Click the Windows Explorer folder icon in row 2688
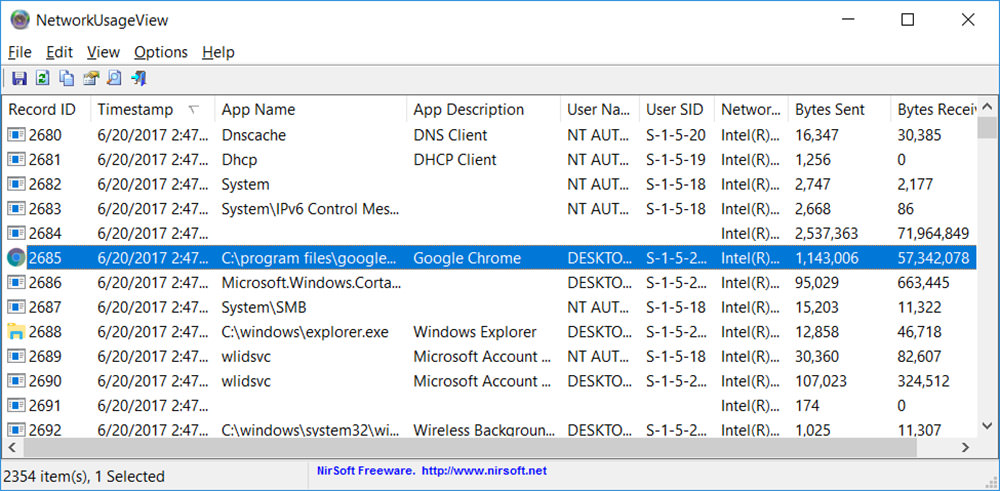 coord(17,332)
